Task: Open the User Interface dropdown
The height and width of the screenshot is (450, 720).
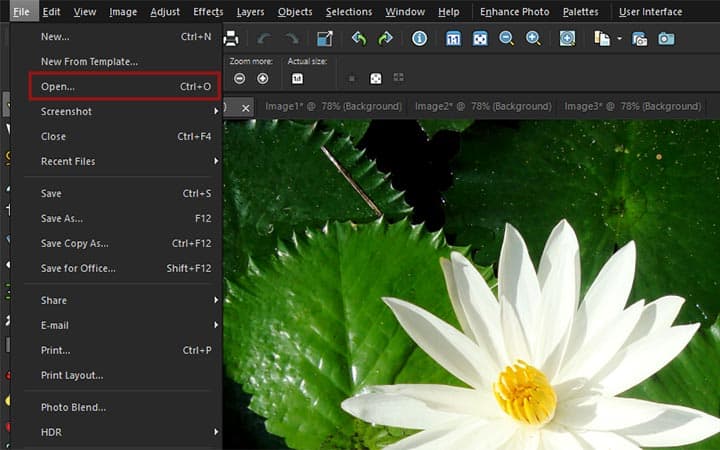Action: click(650, 11)
